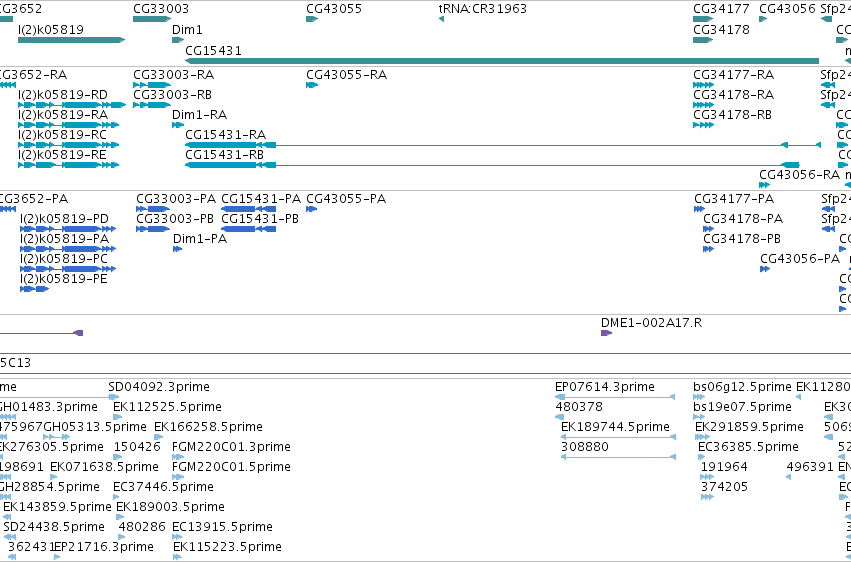Select the tRNA:CR31963 gene label
This screenshot has width=851, height=562.
(482, 9)
